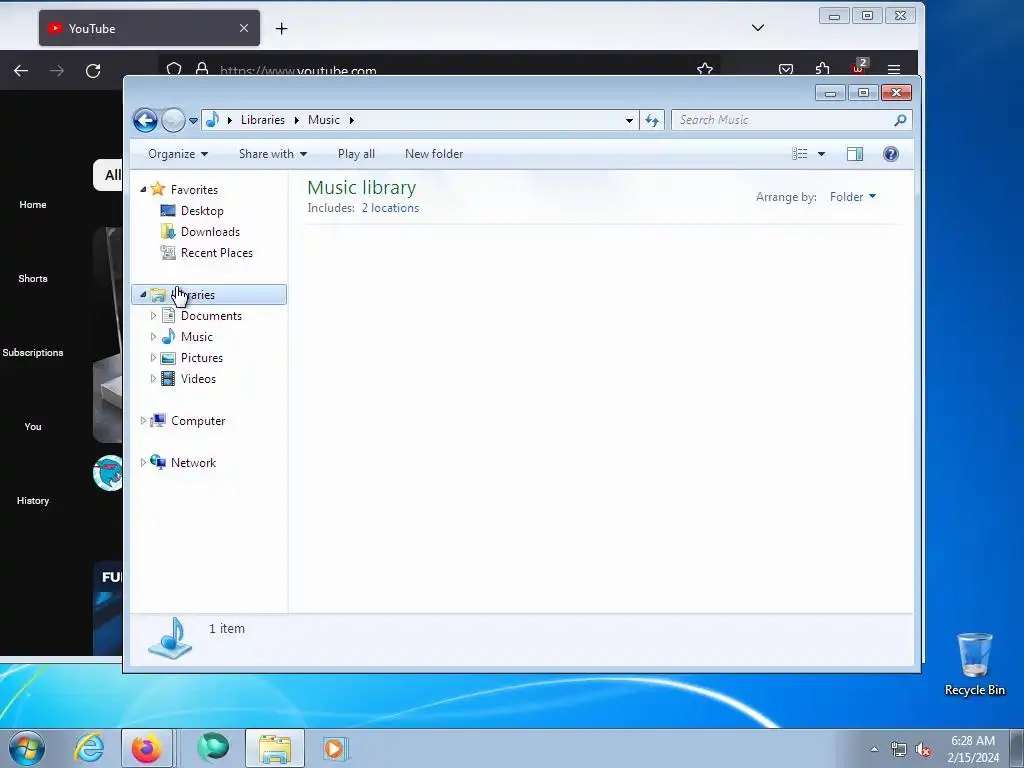
Task: Select Music library in the tree
Action: click(197, 337)
